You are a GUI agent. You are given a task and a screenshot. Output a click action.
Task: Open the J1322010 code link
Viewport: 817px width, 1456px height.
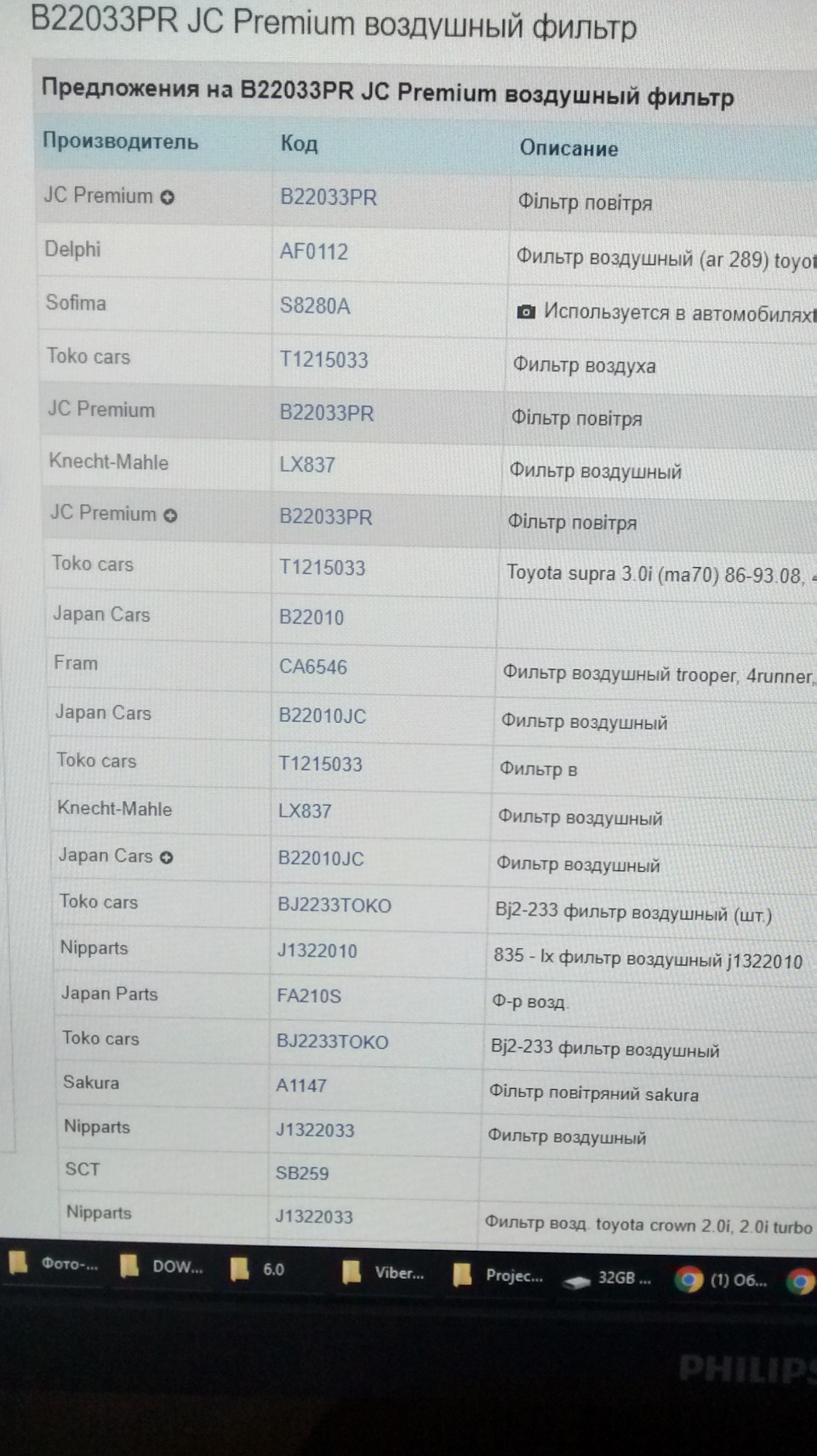point(317,951)
